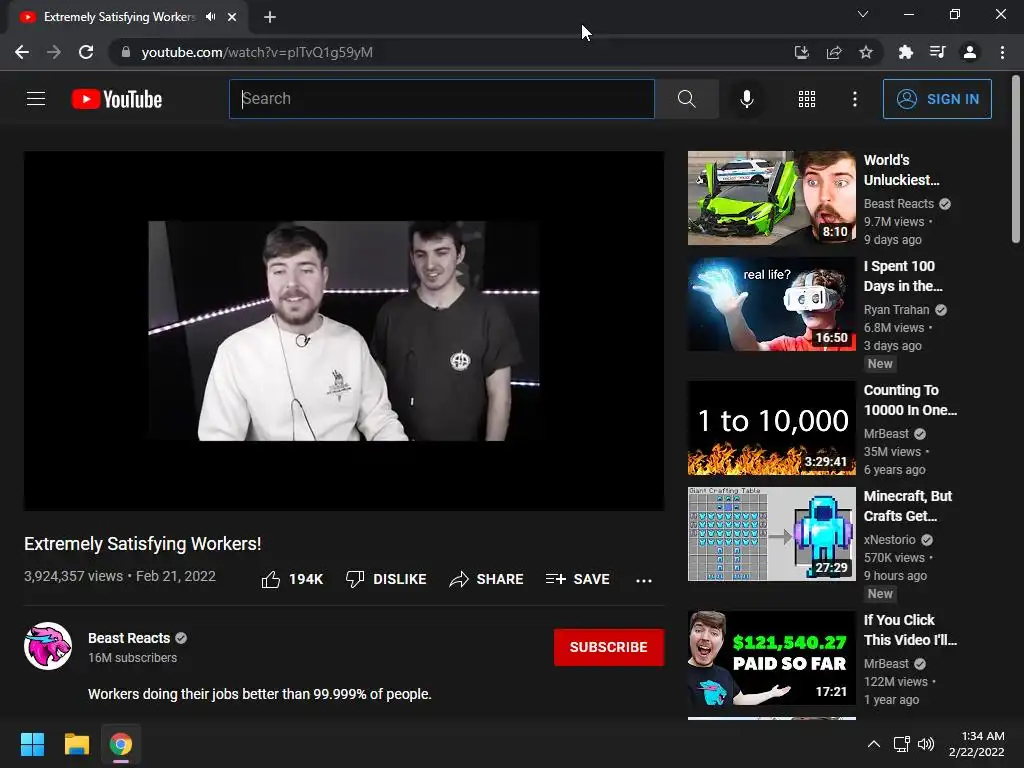Open Chrome profile avatar icon
1024x768 pixels.
click(970, 52)
